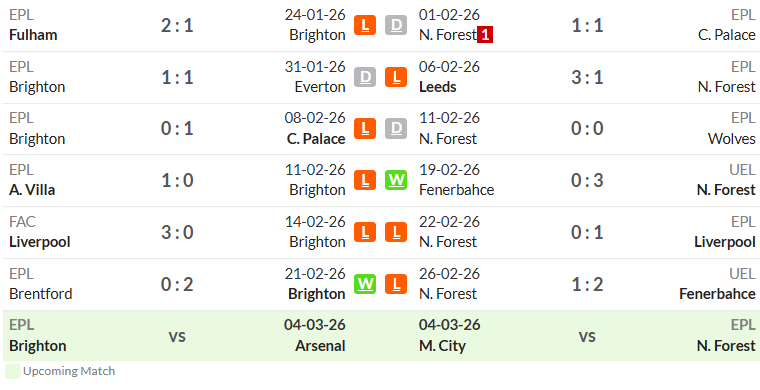Click the red card indicator beside N. Forest
The width and height of the screenshot is (760, 390).
pos(485,35)
